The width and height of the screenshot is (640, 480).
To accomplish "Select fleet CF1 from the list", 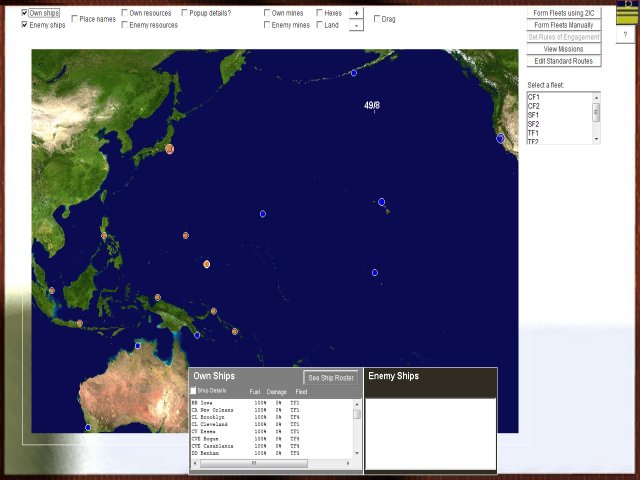I will point(534,97).
